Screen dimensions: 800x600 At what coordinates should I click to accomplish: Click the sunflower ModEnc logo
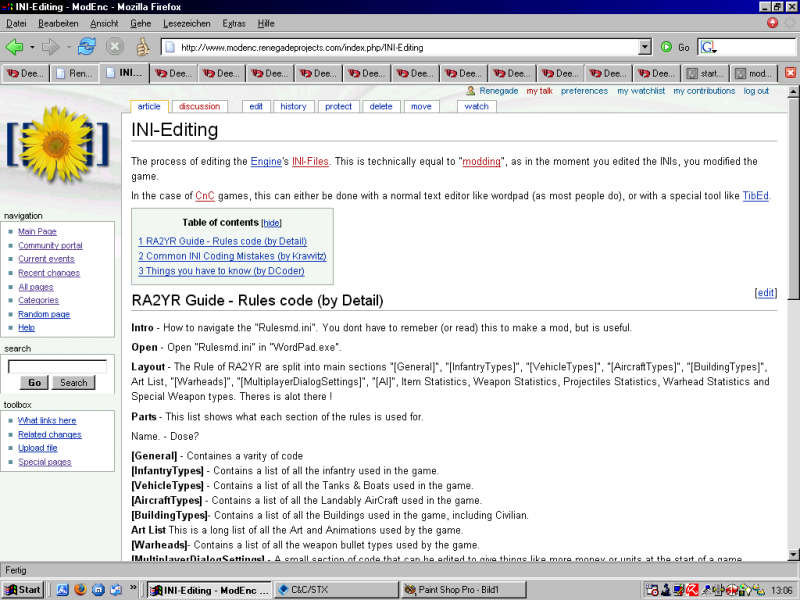tap(58, 145)
